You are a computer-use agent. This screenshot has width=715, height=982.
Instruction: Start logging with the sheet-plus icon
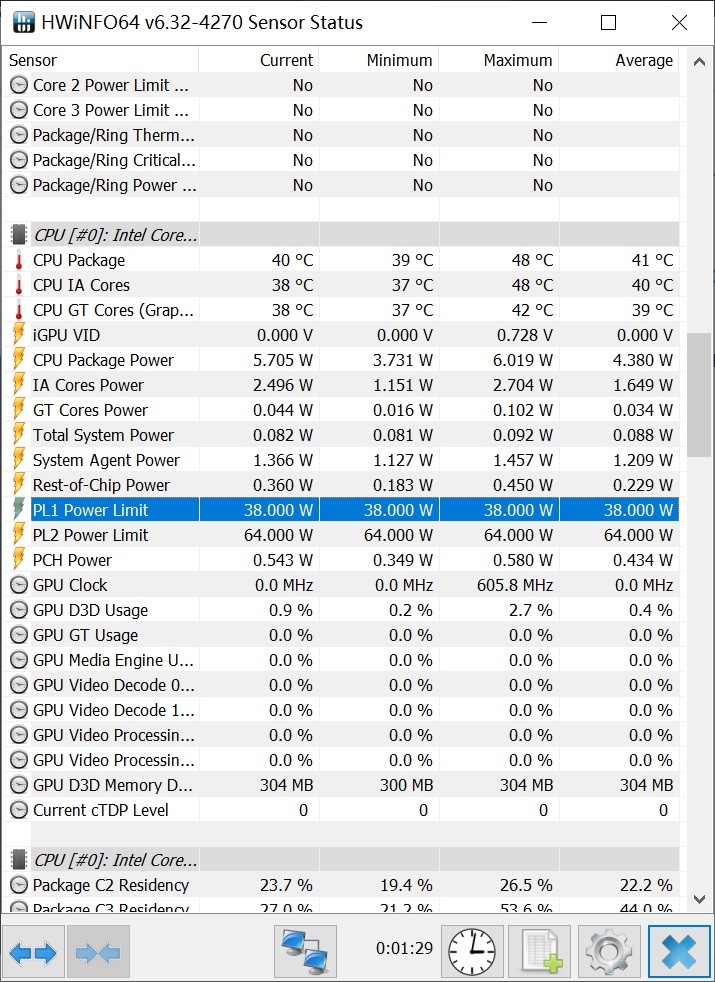coord(539,951)
